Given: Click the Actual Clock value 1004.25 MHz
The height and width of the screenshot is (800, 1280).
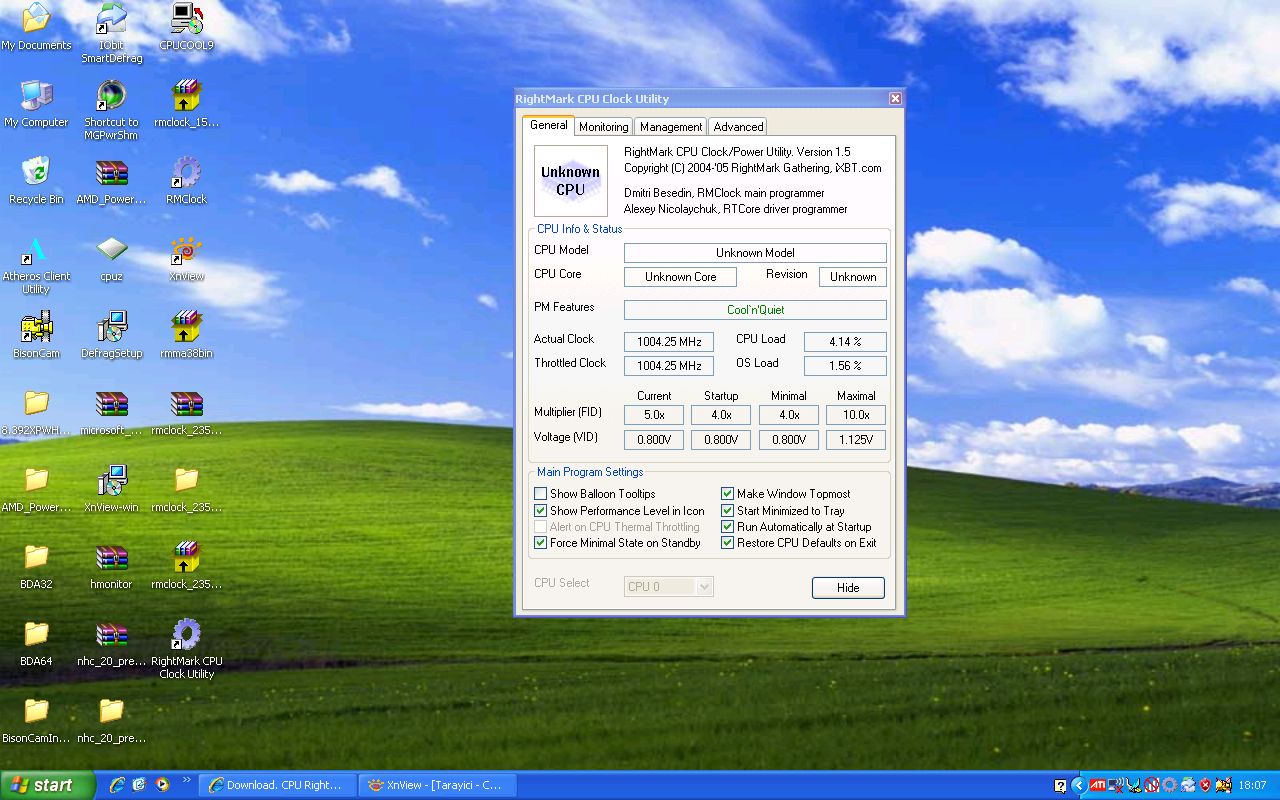Looking at the screenshot, I should pos(669,342).
